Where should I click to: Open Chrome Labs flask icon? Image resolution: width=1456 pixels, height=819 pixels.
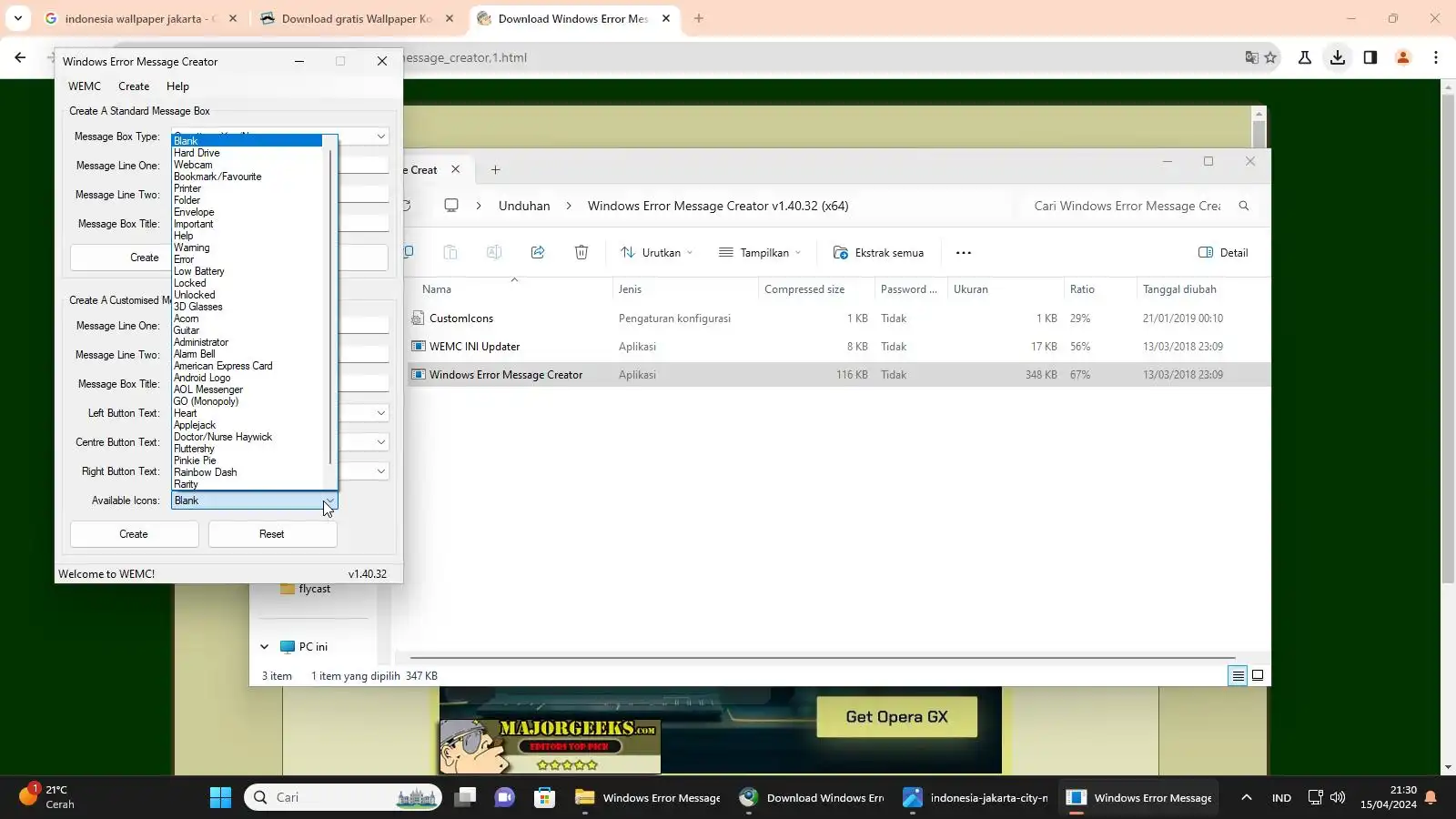pos(1304,57)
